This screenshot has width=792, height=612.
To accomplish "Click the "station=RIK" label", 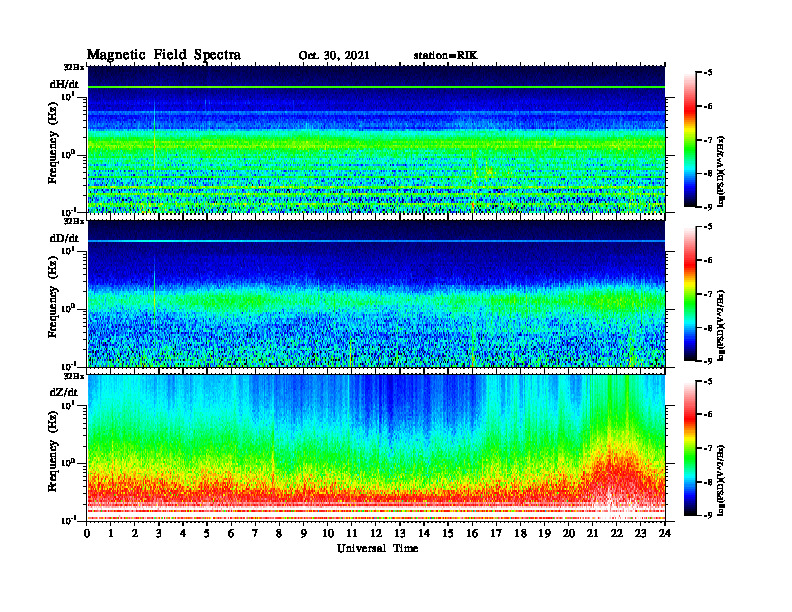I will pos(445,56).
